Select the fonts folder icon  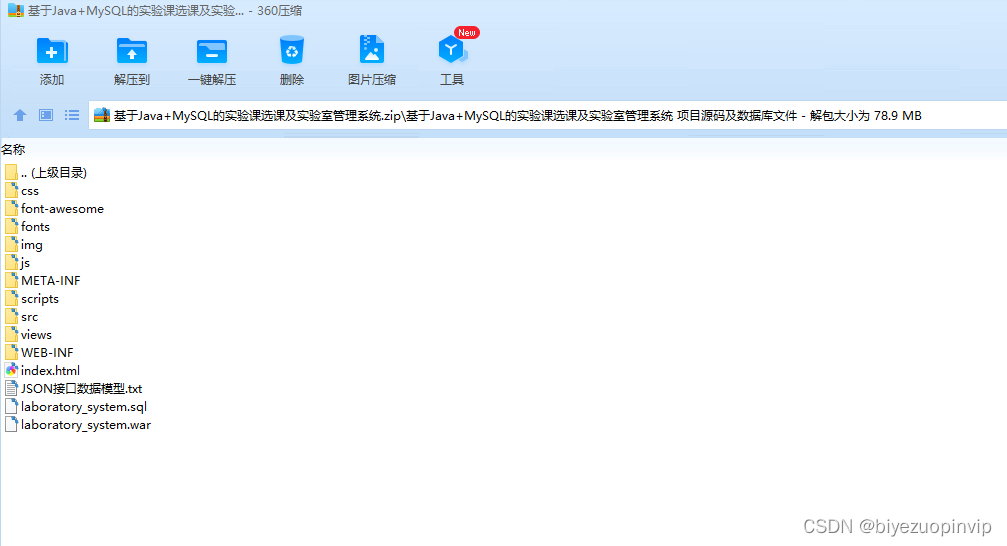click(x=11, y=226)
